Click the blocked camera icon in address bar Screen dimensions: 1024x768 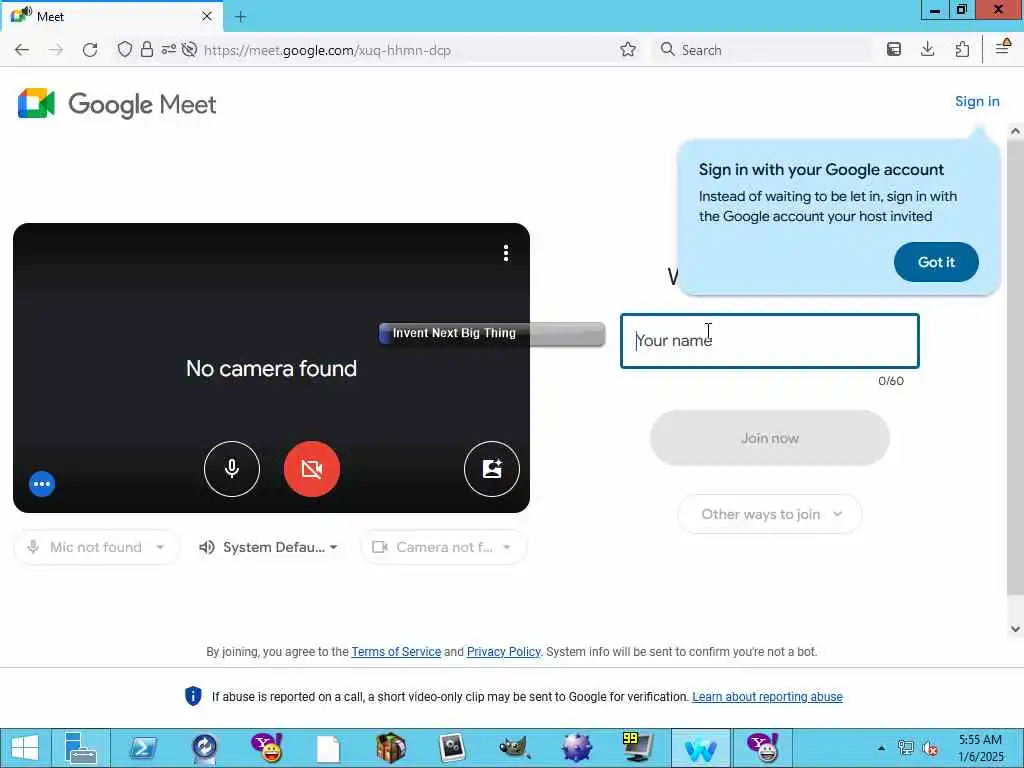[x=189, y=50]
